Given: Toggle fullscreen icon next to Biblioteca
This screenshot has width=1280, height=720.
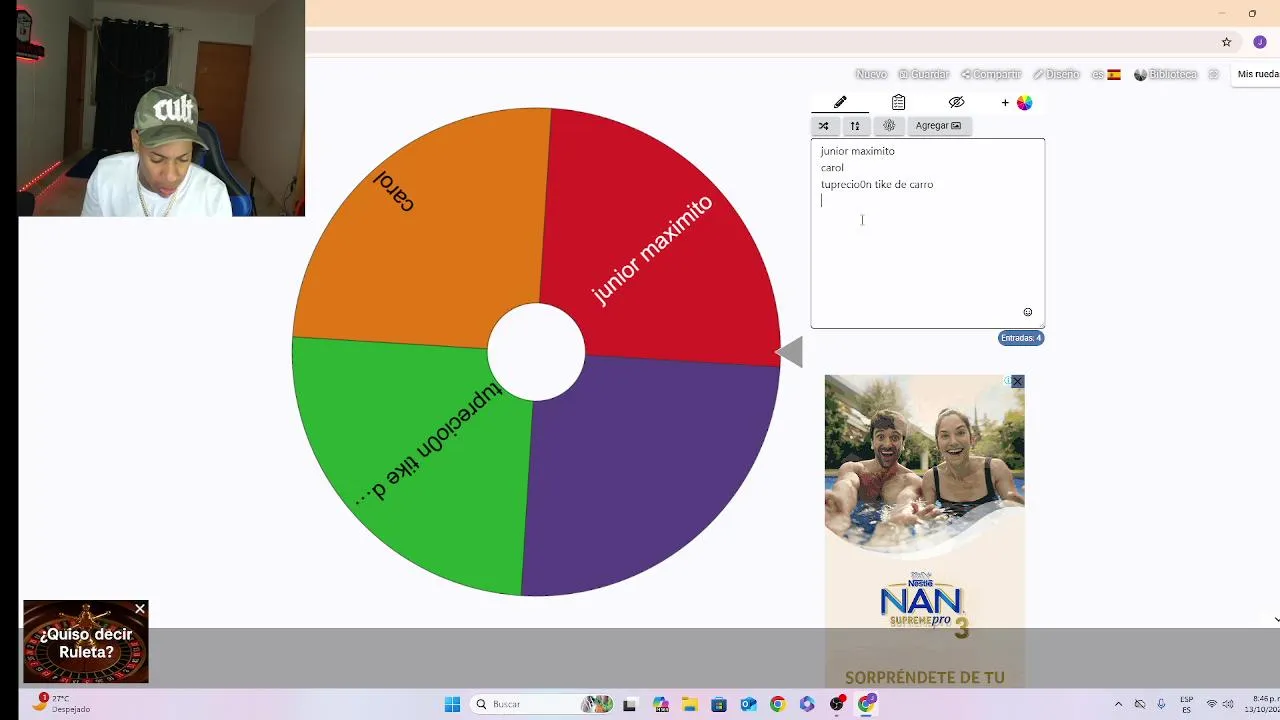Looking at the screenshot, I should click(1214, 74).
